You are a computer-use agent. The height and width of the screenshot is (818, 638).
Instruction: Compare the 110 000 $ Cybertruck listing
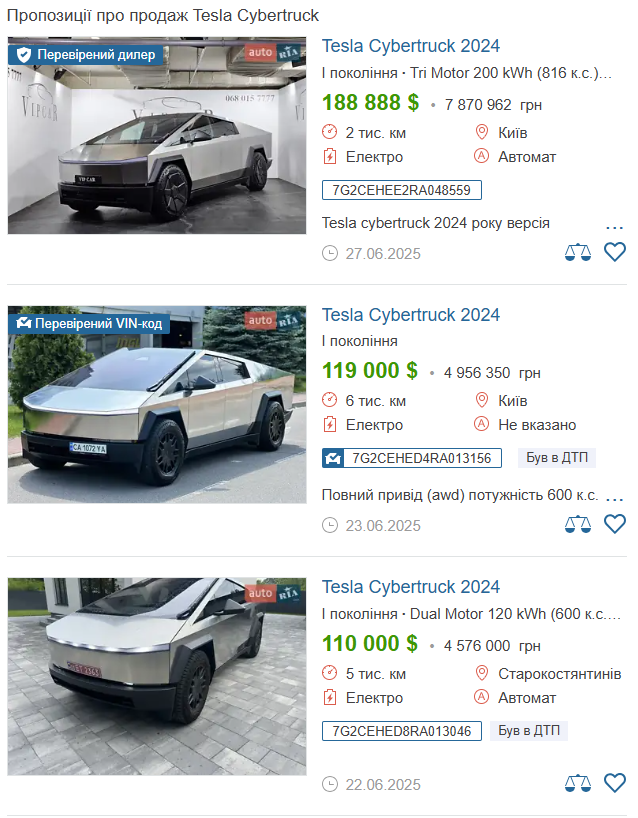coord(578,783)
